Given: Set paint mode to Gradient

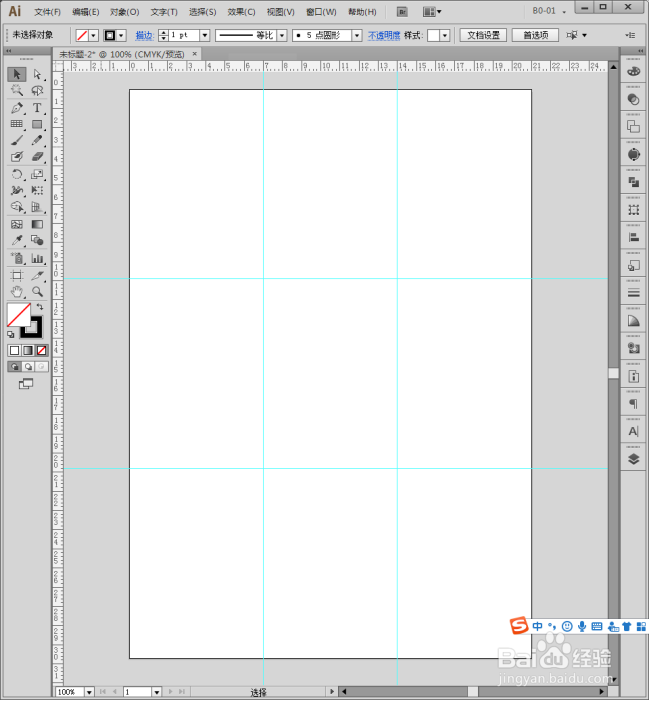Looking at the screenshot, I should point(28,350).
